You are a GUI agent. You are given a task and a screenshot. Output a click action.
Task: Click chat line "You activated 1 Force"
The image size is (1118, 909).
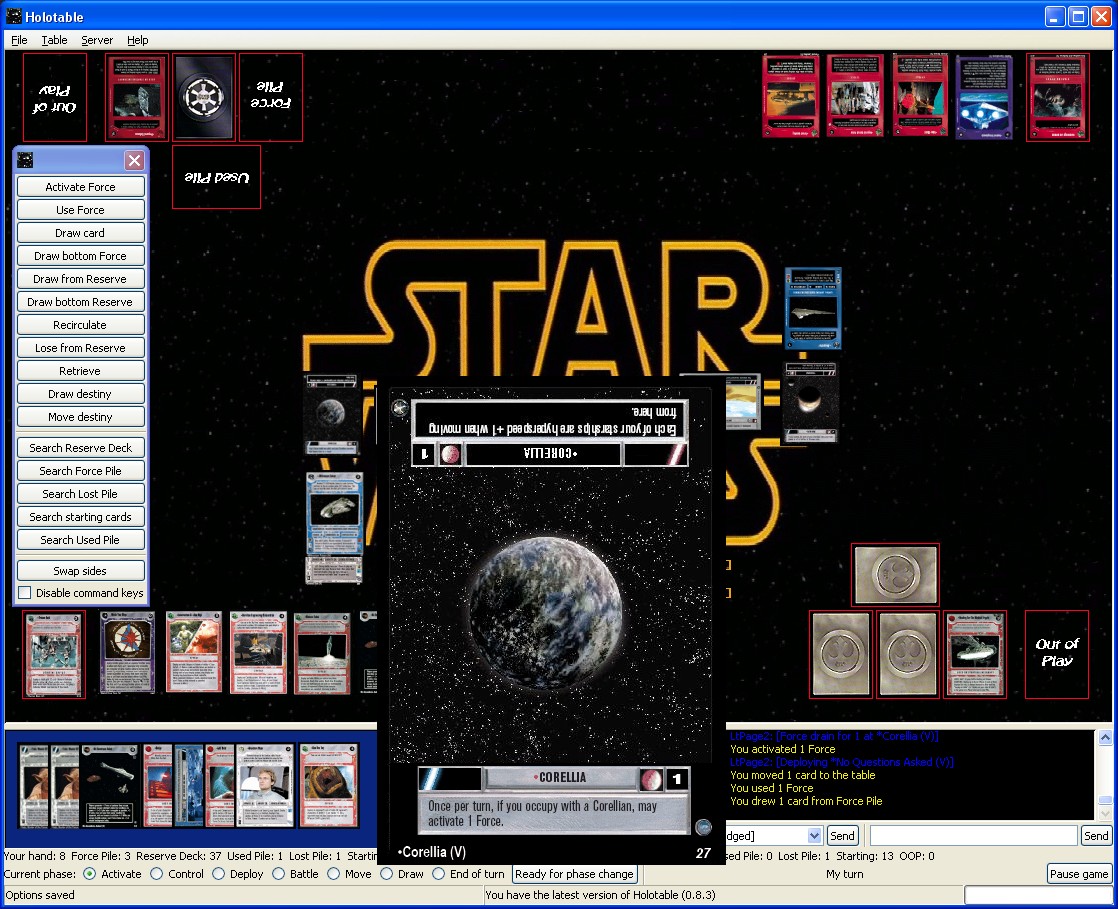pos(782,749)
